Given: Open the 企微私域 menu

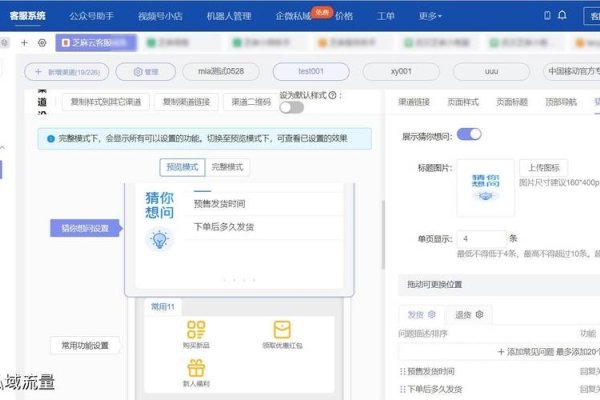Looking at the screenshot, I should (x=293, y=16).
